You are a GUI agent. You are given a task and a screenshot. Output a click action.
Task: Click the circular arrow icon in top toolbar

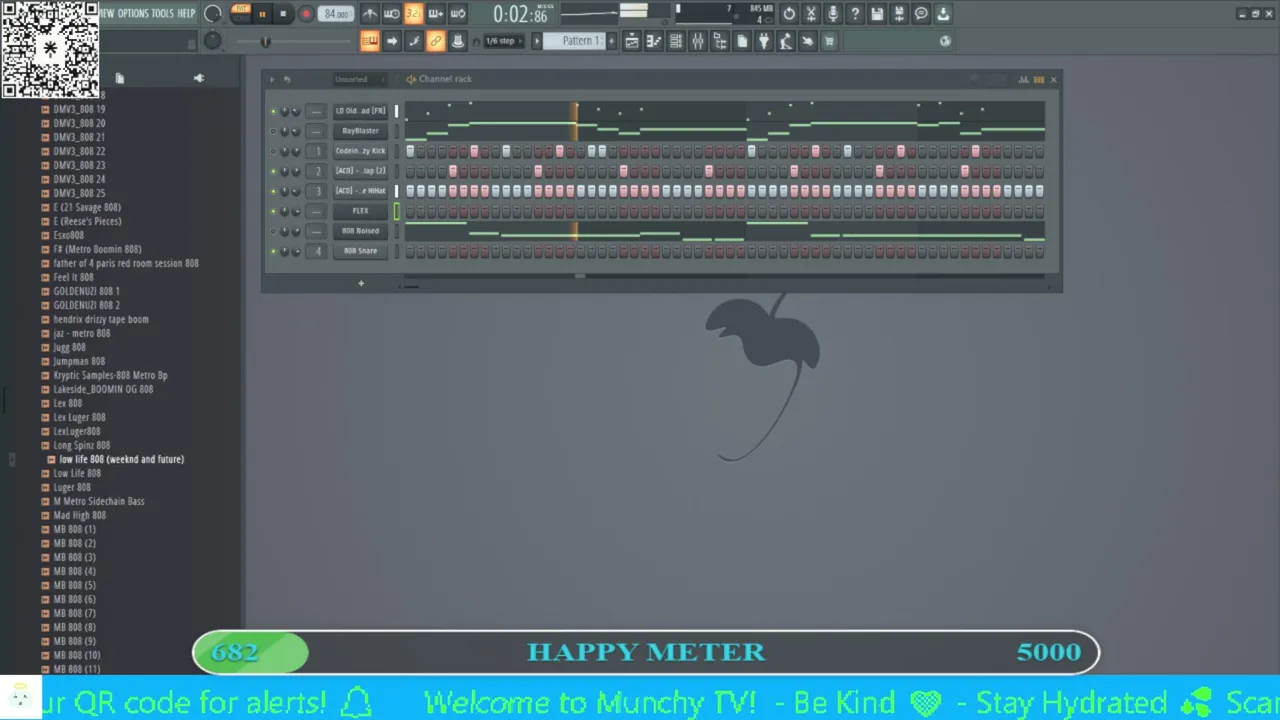click(789, 14)
